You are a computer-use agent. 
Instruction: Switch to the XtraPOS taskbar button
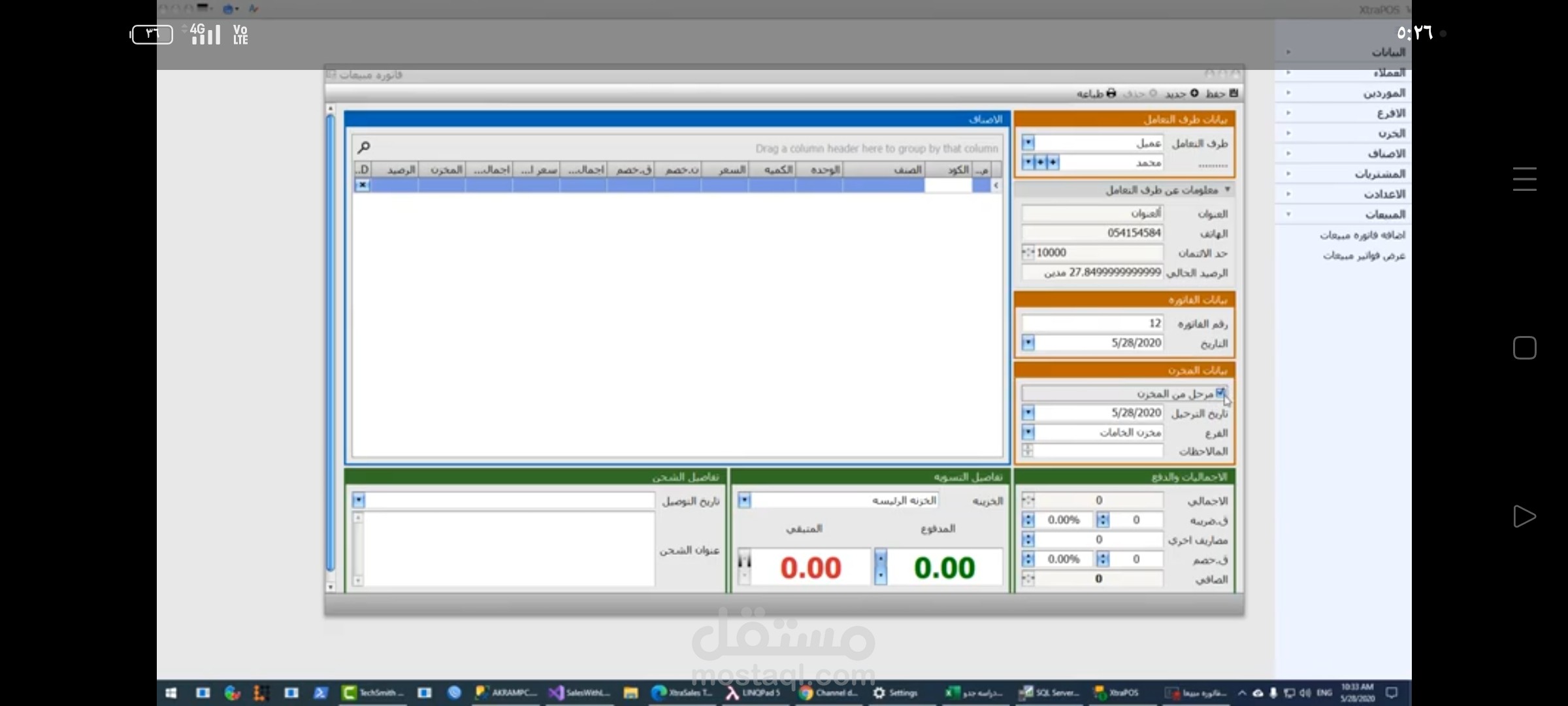[x=1116, y=693]
